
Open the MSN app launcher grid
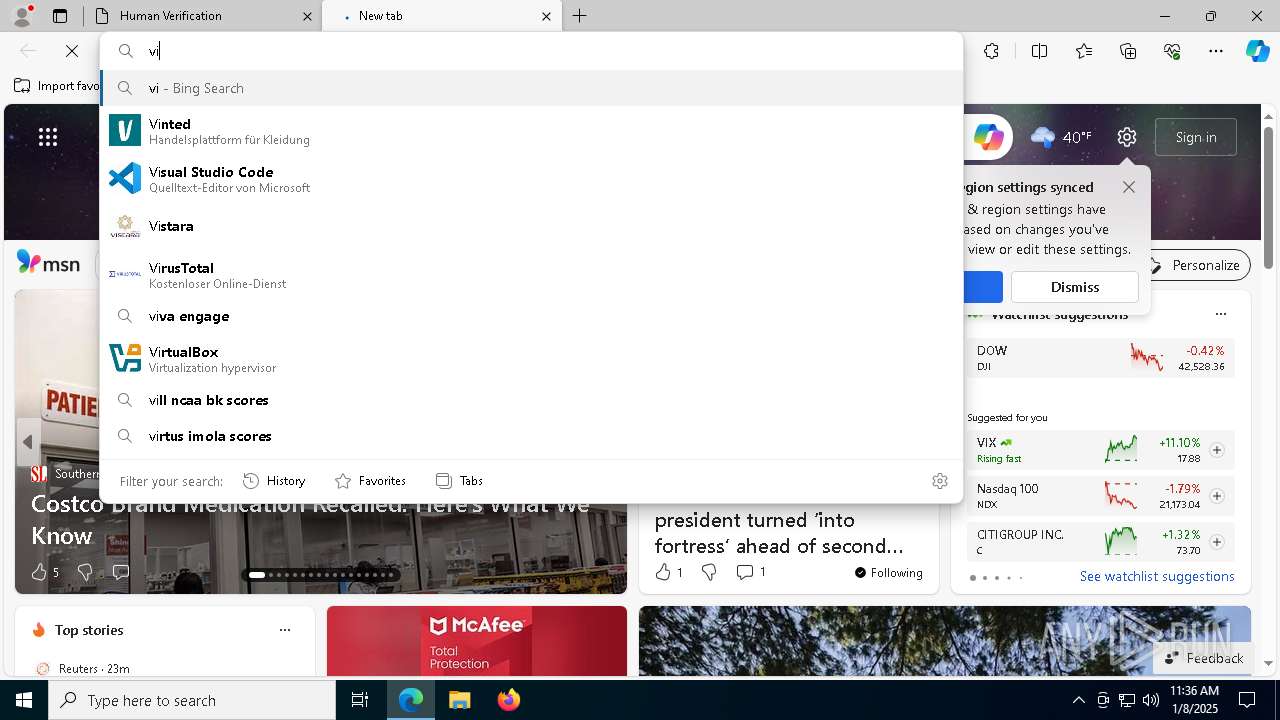(x=48, y=137)
